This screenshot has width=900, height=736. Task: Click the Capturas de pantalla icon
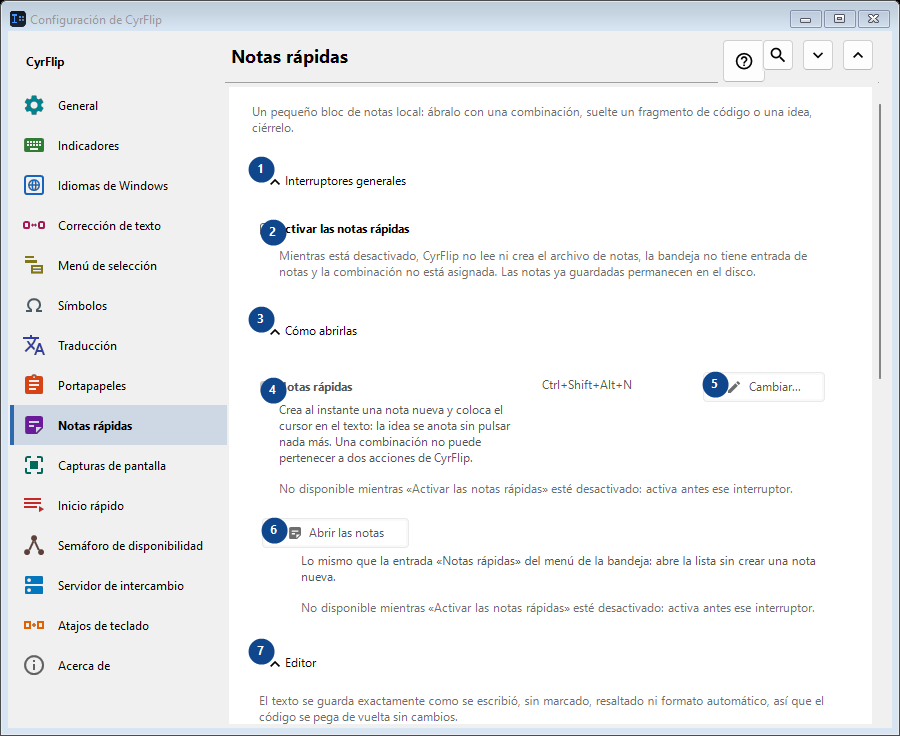coord(34,465)
